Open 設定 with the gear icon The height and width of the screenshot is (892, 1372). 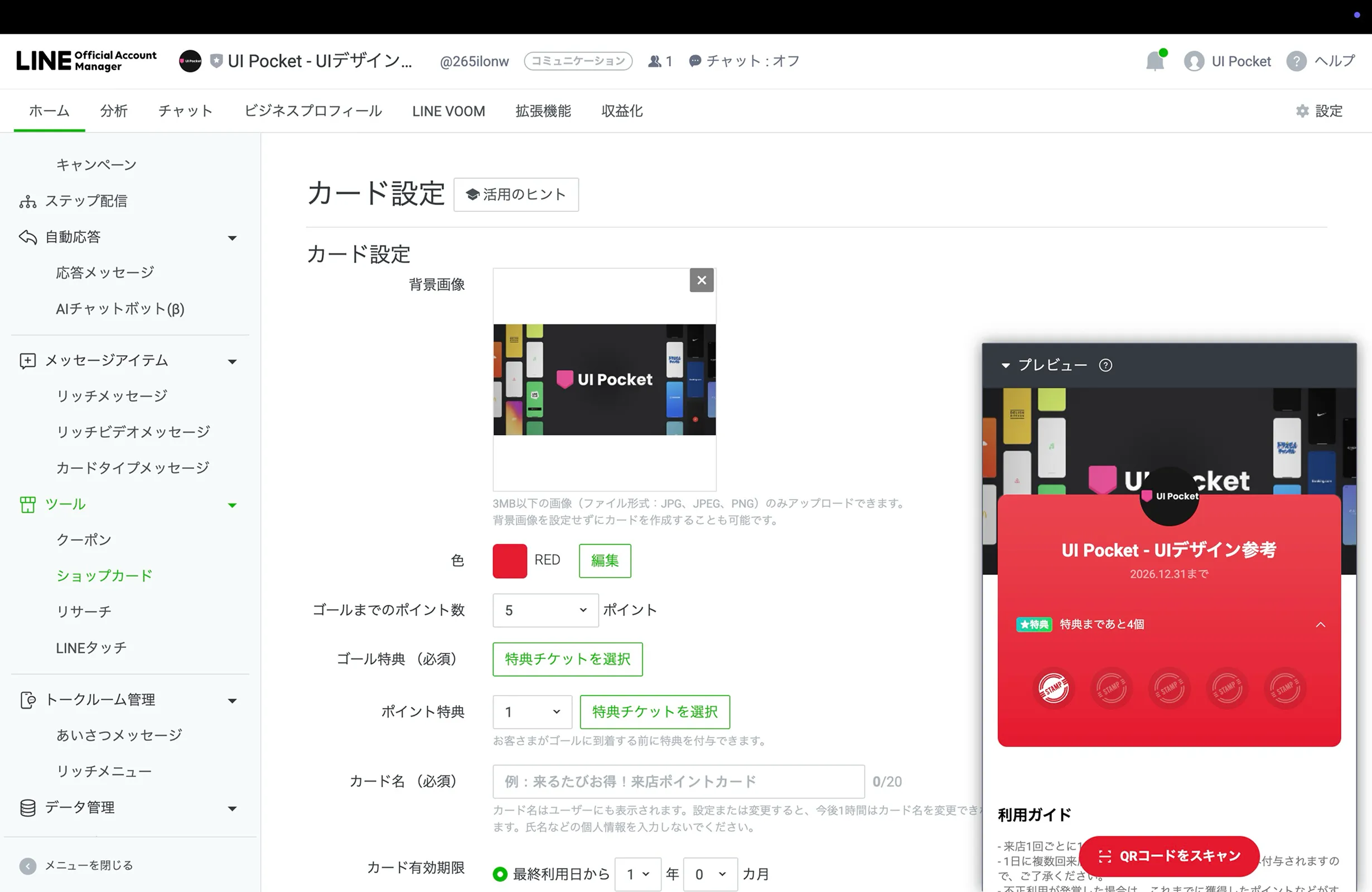pyautogui.click(x=1302, y=110)
